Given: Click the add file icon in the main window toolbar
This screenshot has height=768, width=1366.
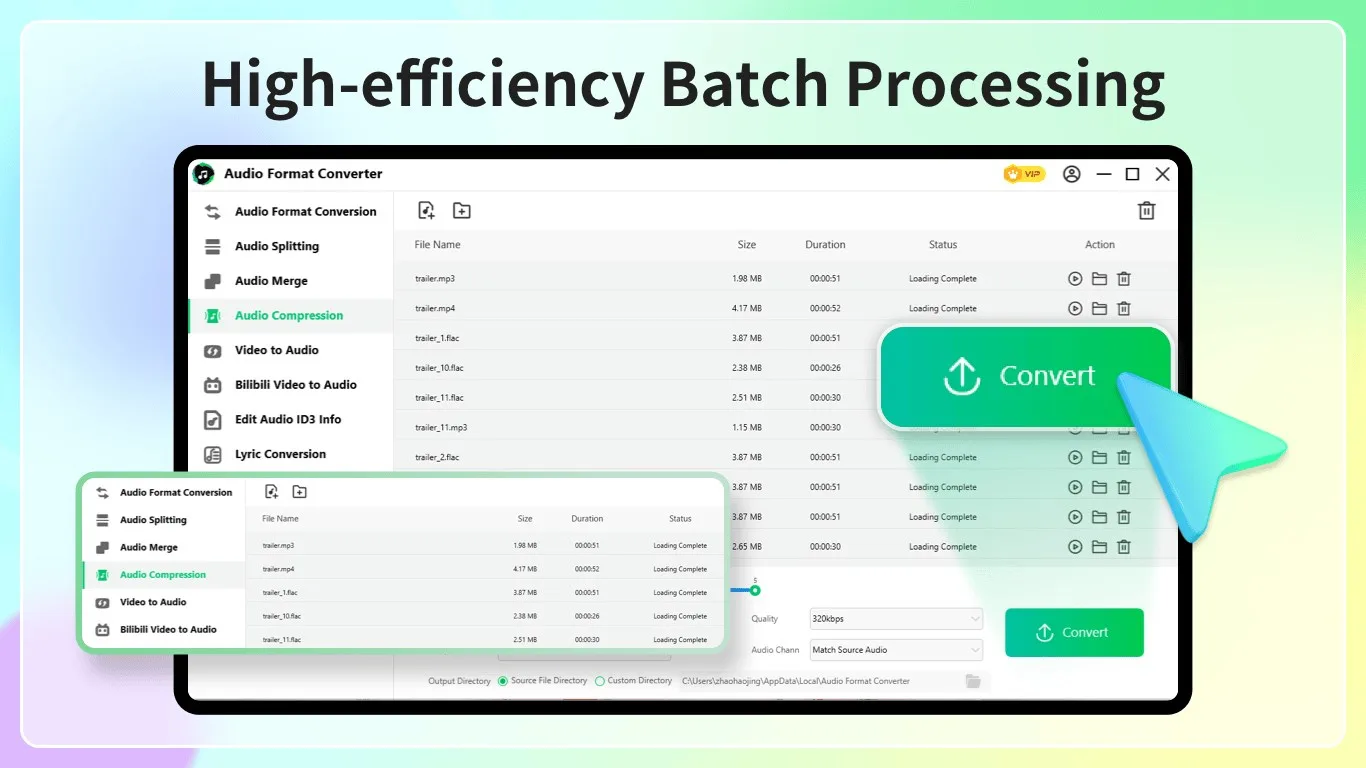Looking at the screenshot, I should [427, 210].
